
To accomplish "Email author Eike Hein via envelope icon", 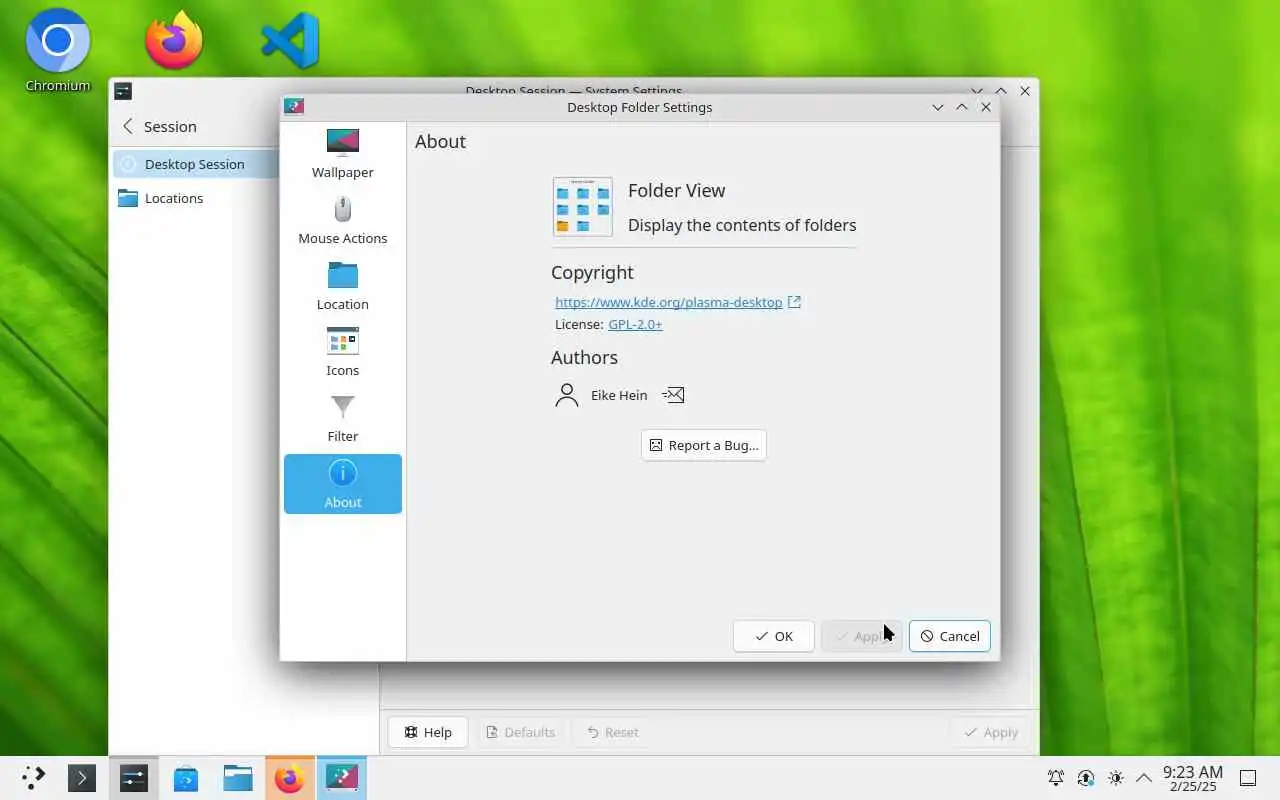I will click(673, 395).
